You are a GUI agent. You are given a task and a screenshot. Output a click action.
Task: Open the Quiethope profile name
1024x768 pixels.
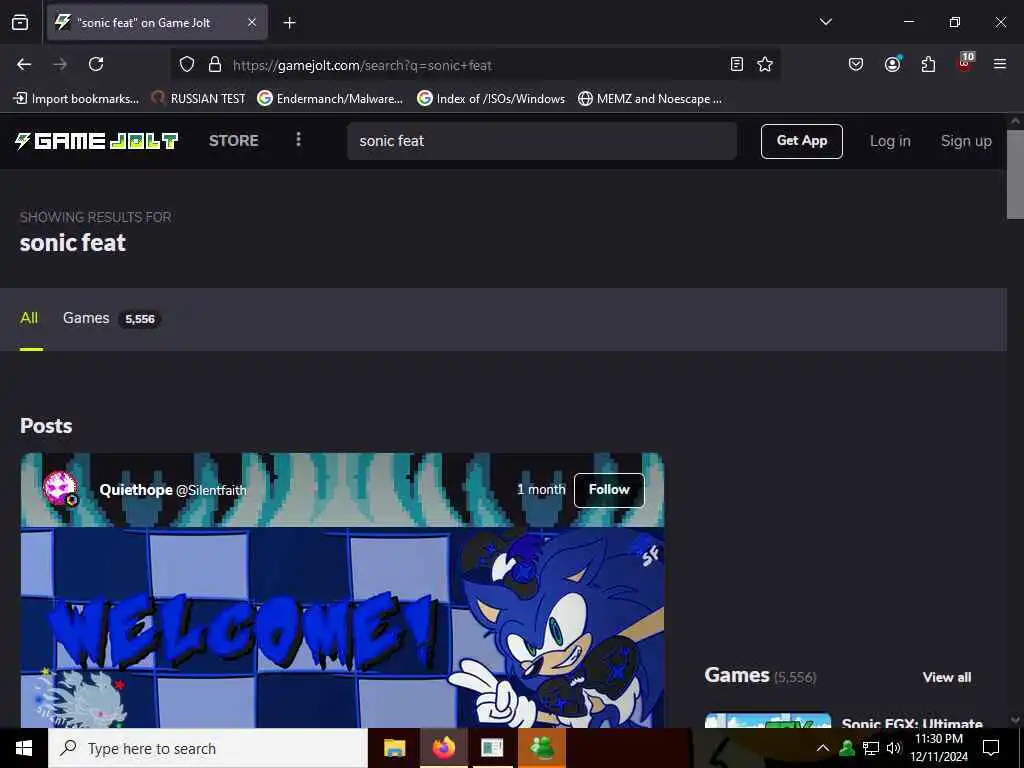click(x=136, y=490)
